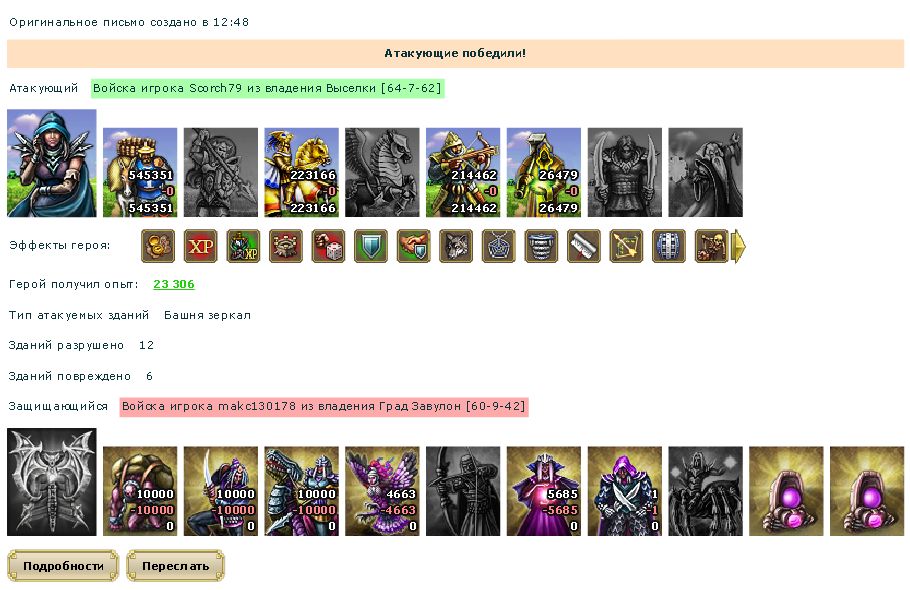
Task: Click the wolf head hero effect icon
Action: click(x=456, y=246)
